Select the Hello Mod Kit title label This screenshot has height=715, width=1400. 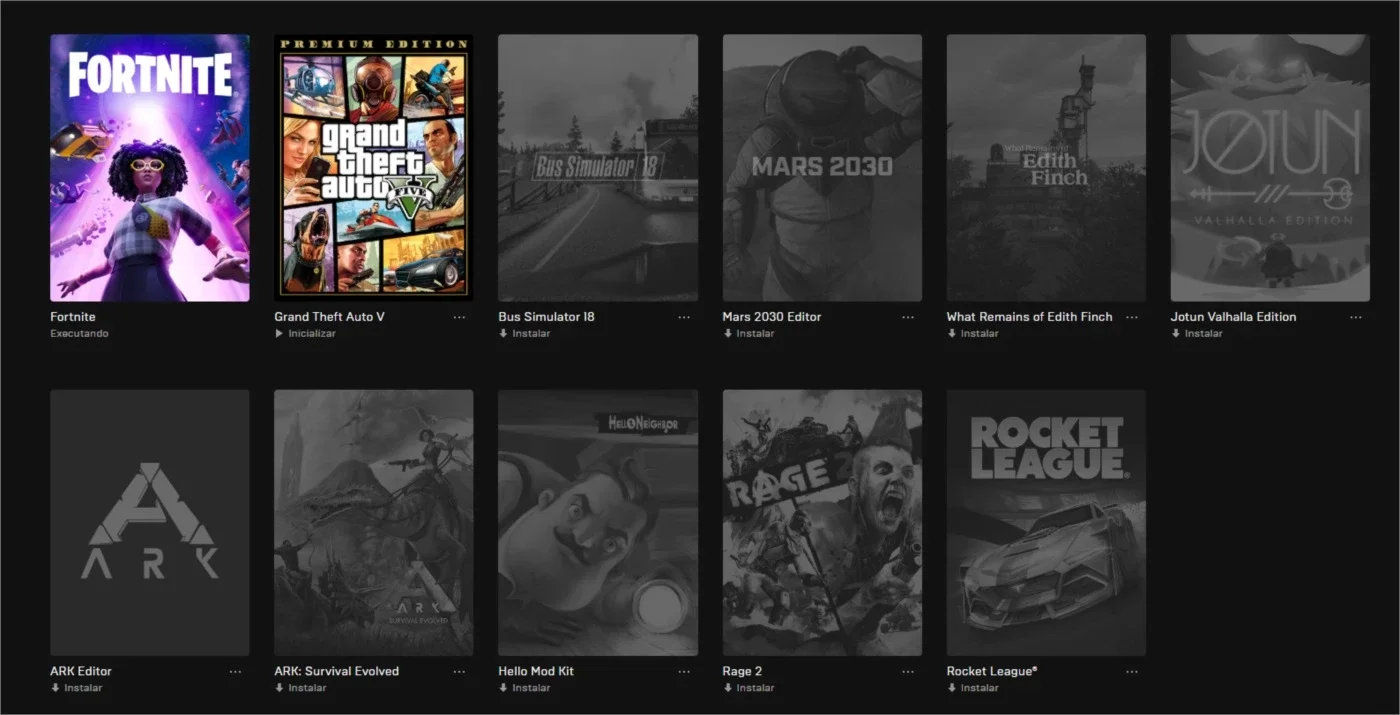pyautogui.click(x=536, y=671)
